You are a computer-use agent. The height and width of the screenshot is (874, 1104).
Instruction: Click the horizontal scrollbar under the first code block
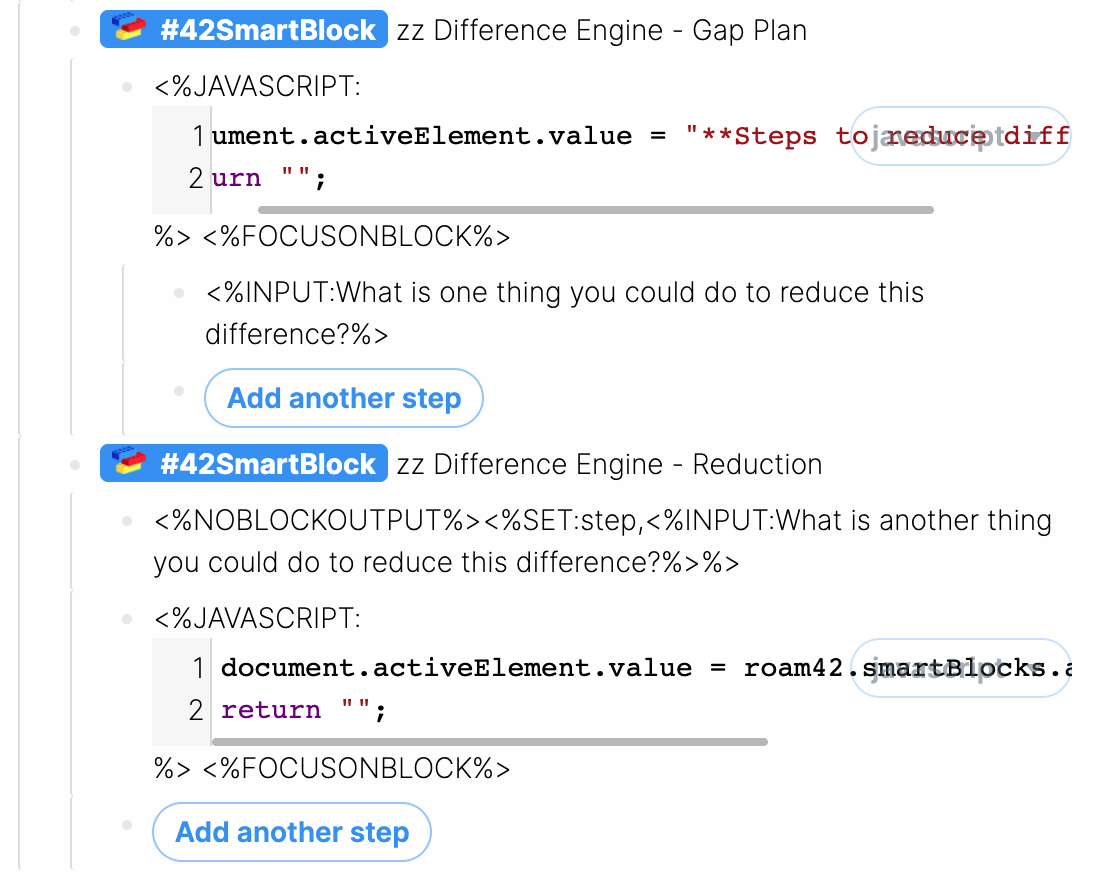coord(595,210)
